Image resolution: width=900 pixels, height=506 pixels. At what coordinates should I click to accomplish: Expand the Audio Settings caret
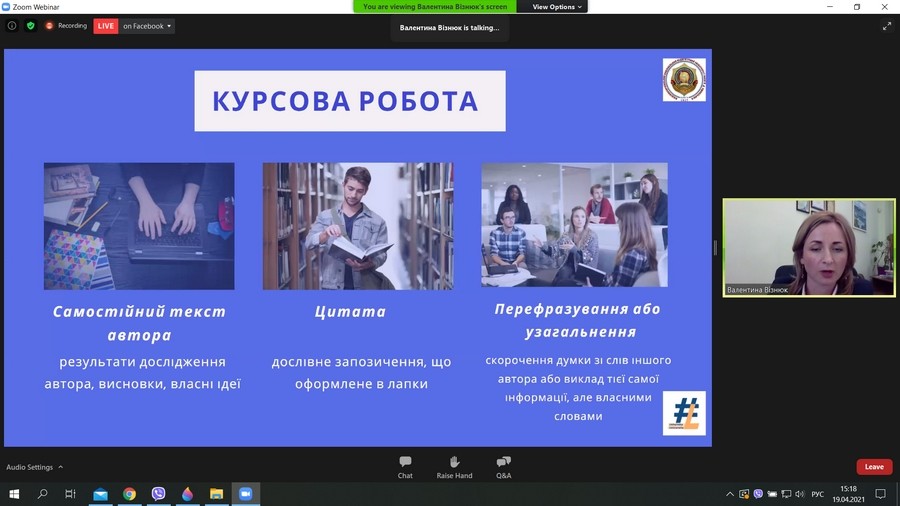point(60,468)
